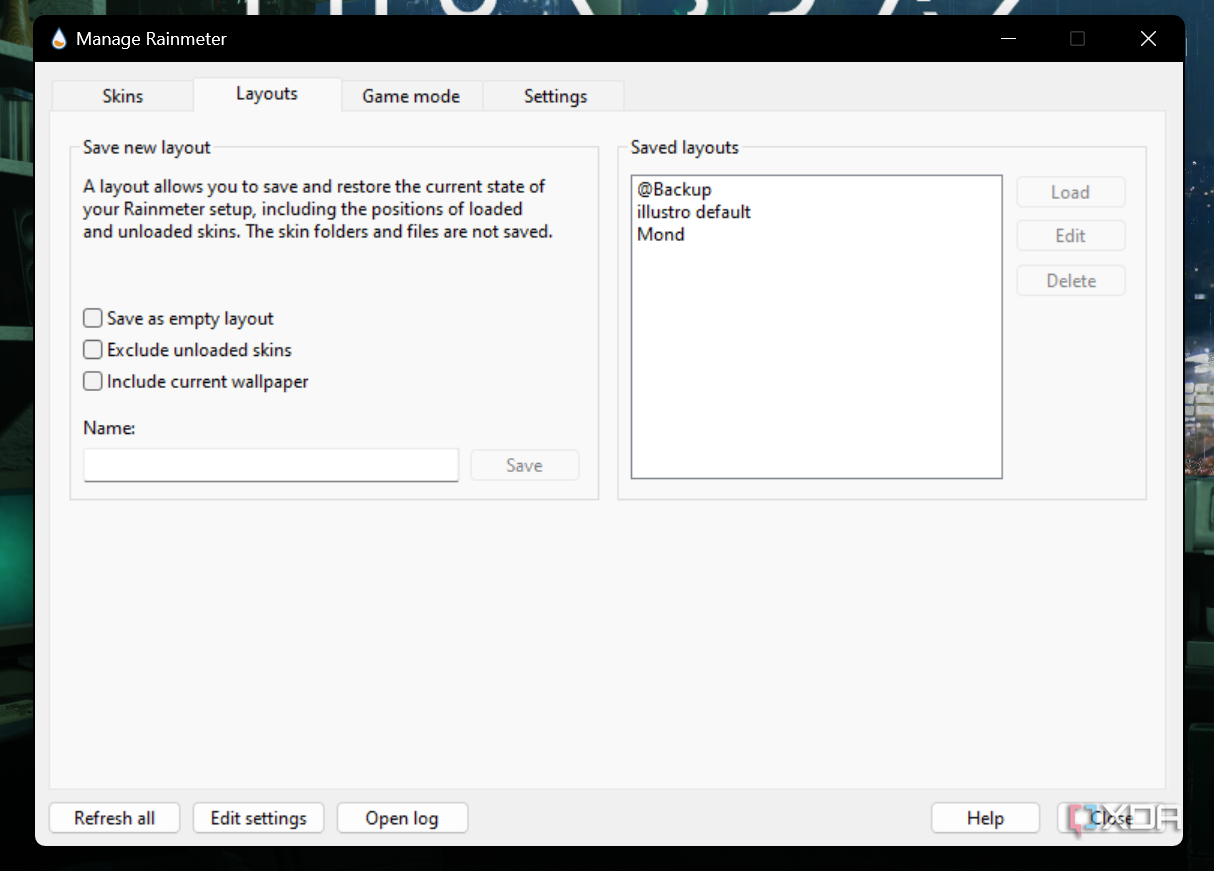The image size is (1214, 871).
Task: Select @Backup in saved layouts list
Action: [x=674, y=190]
